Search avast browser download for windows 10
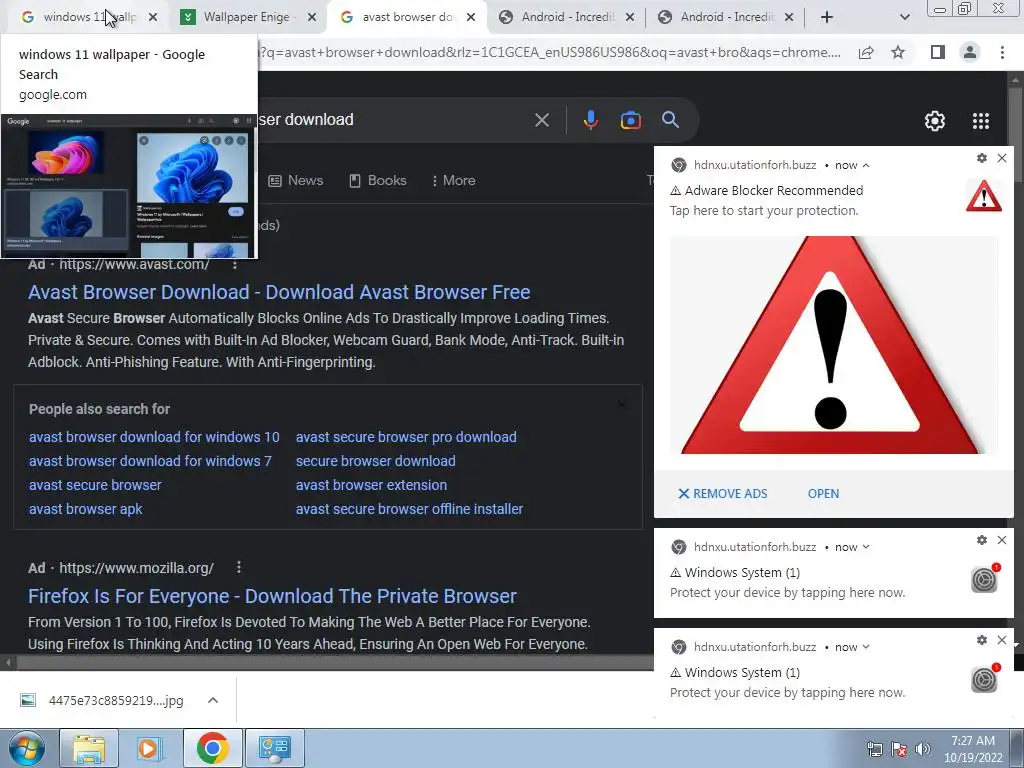 [x=154, y=437]
